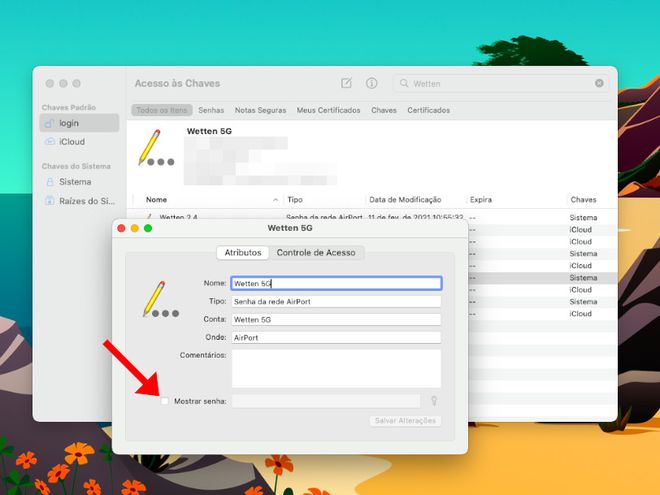
Task: Click the Tipo field with Senha da rede AirPort
Action: tap(336, 301)
